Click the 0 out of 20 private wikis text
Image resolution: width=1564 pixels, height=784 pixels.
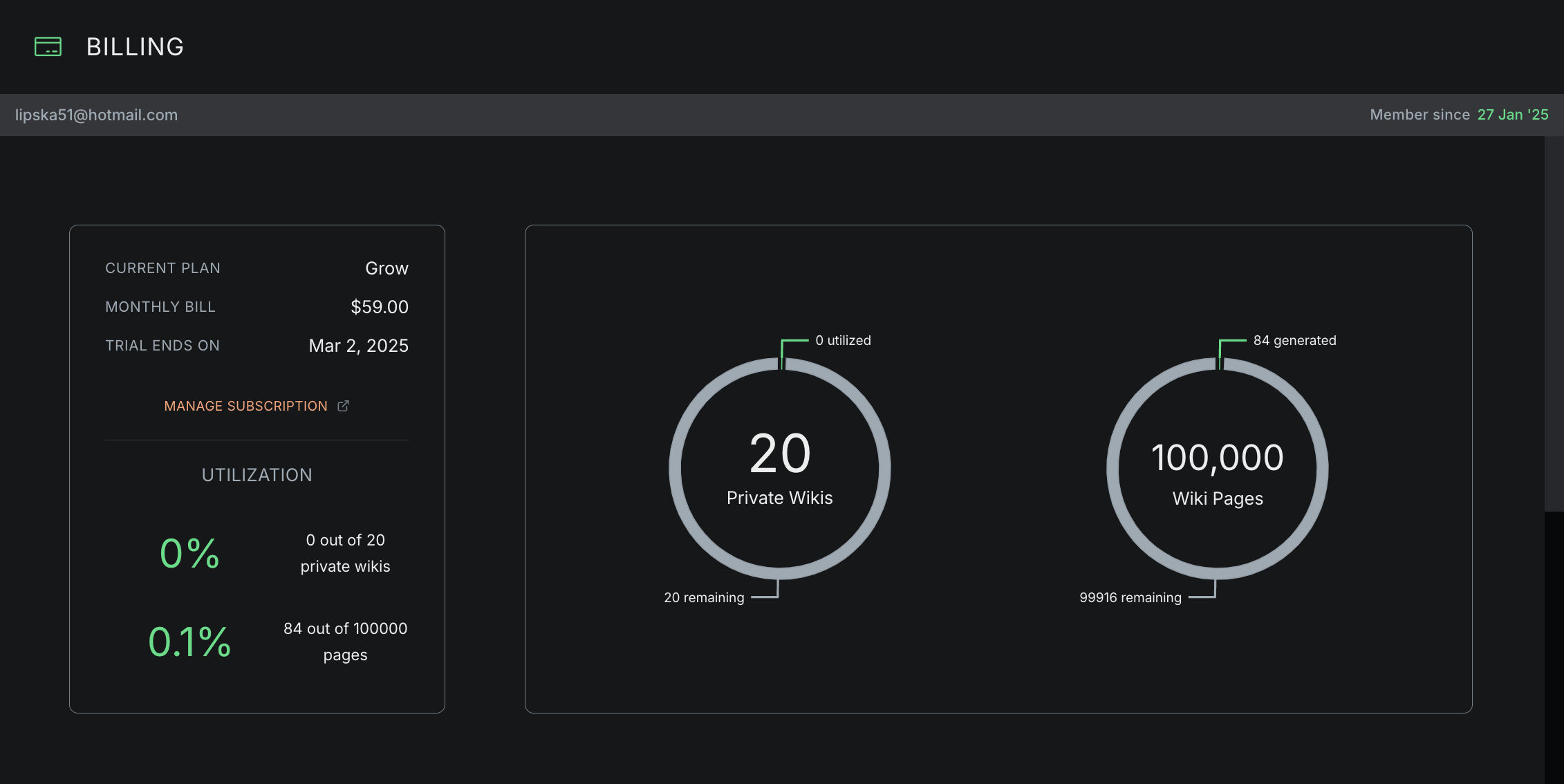tap(345, 553)
